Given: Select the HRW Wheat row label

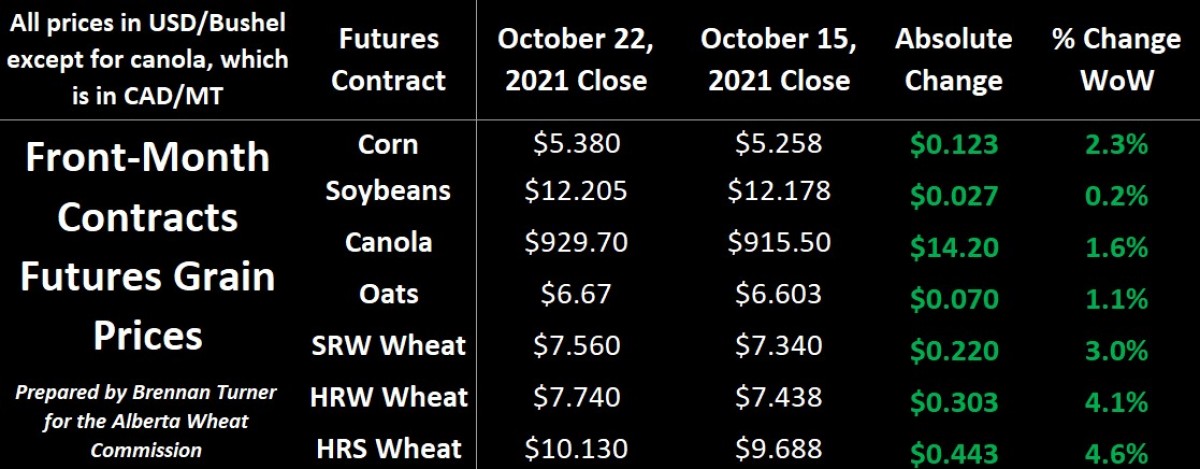Looking at the screenshot, I should coord(388,397).
